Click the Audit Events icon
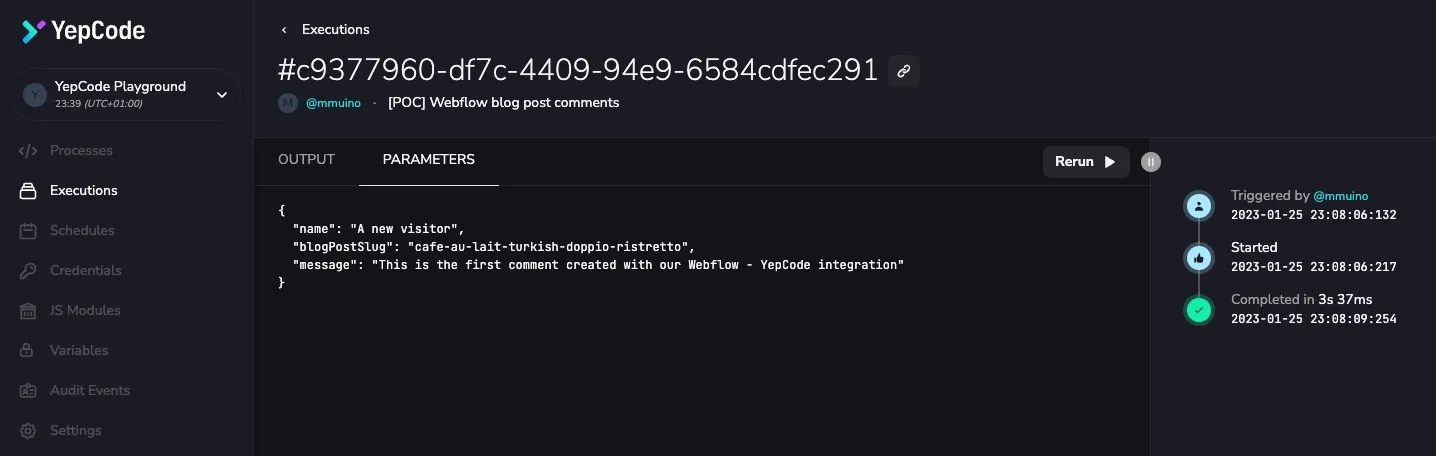1436x456 pixels. (x=29, y=391)
